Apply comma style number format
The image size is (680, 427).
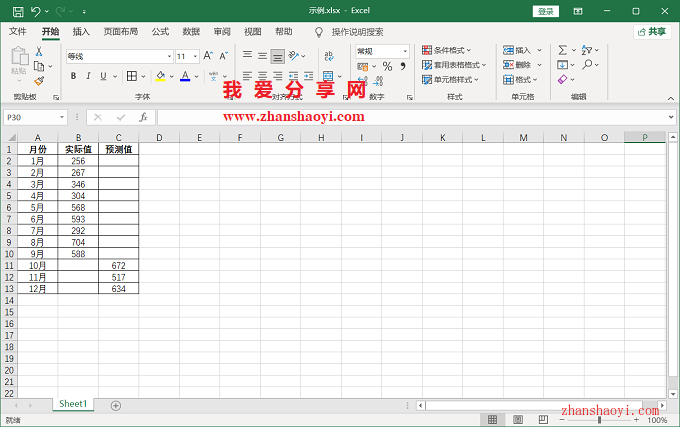(403, 66)
